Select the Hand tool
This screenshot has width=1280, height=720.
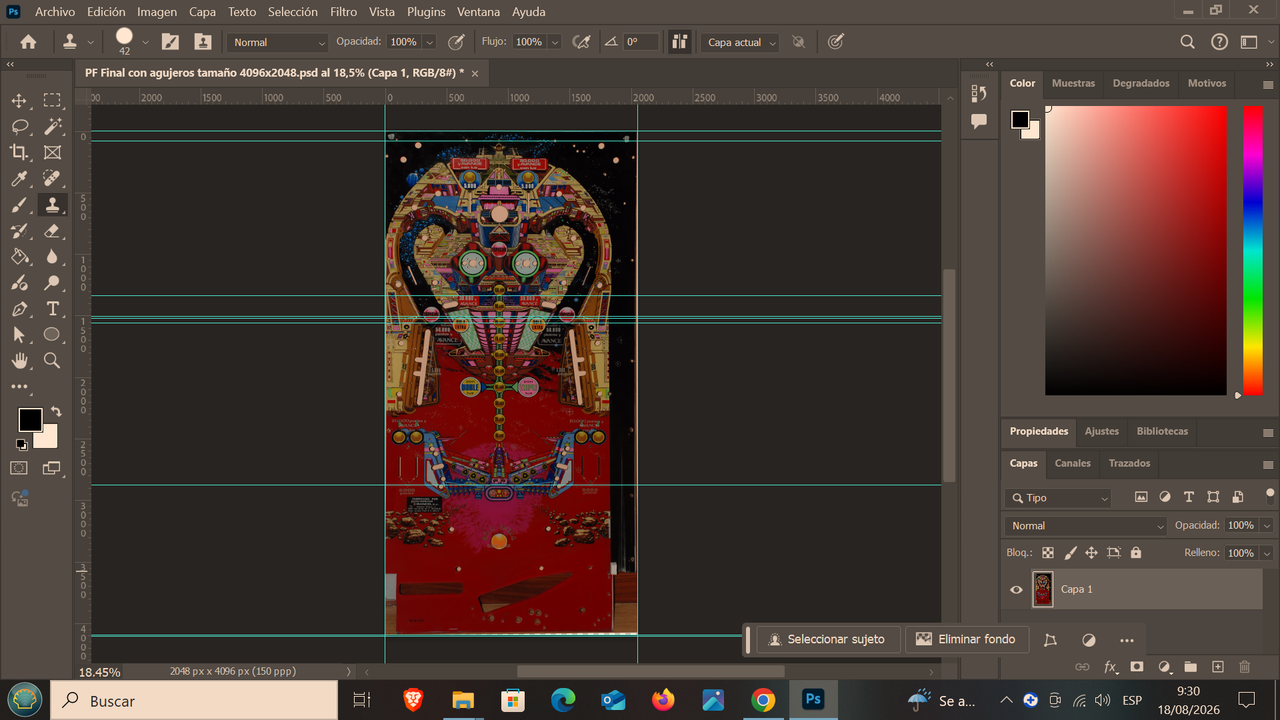19,361
